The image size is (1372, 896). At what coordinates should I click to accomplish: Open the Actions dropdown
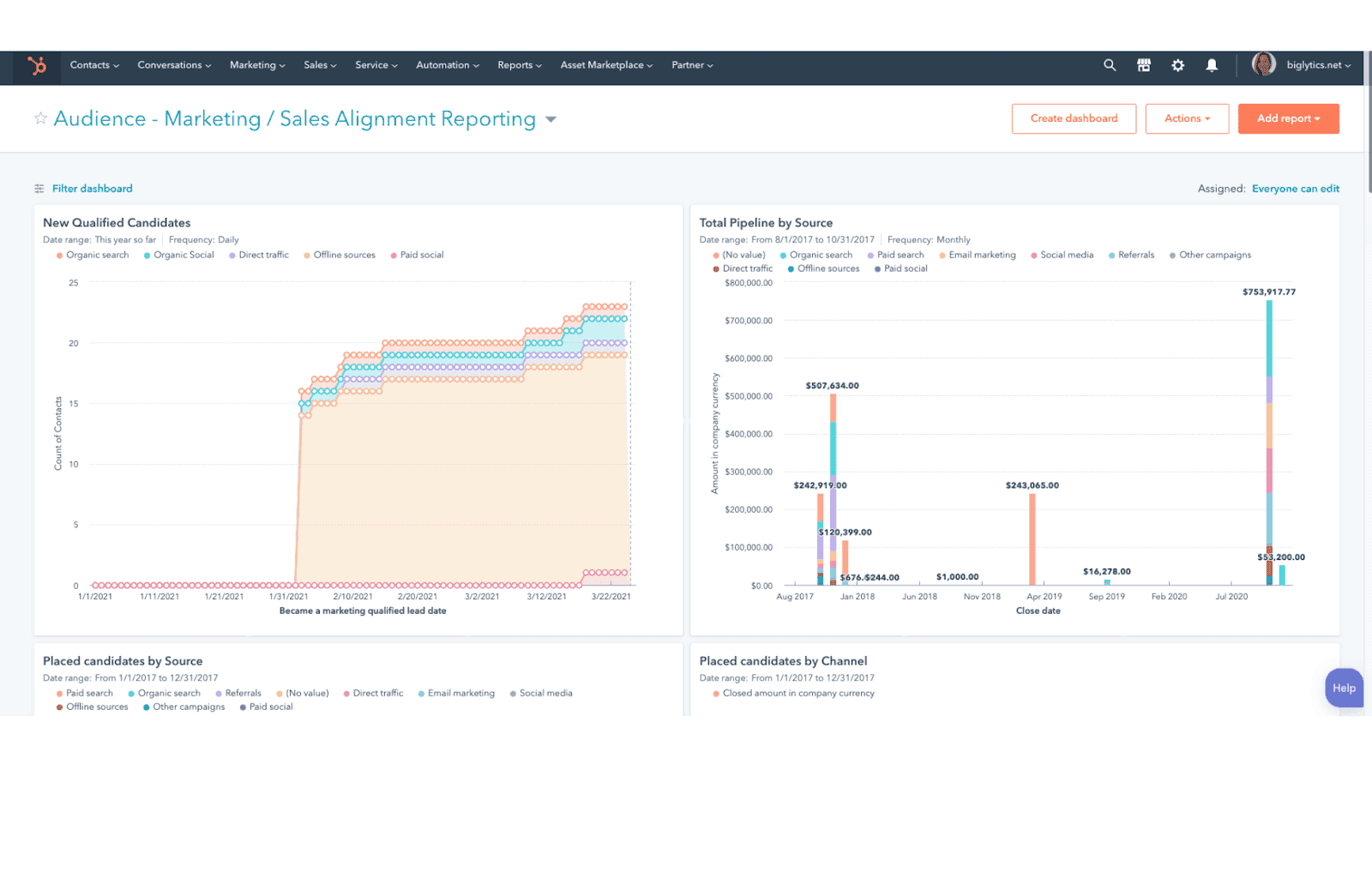[1187, 118]
